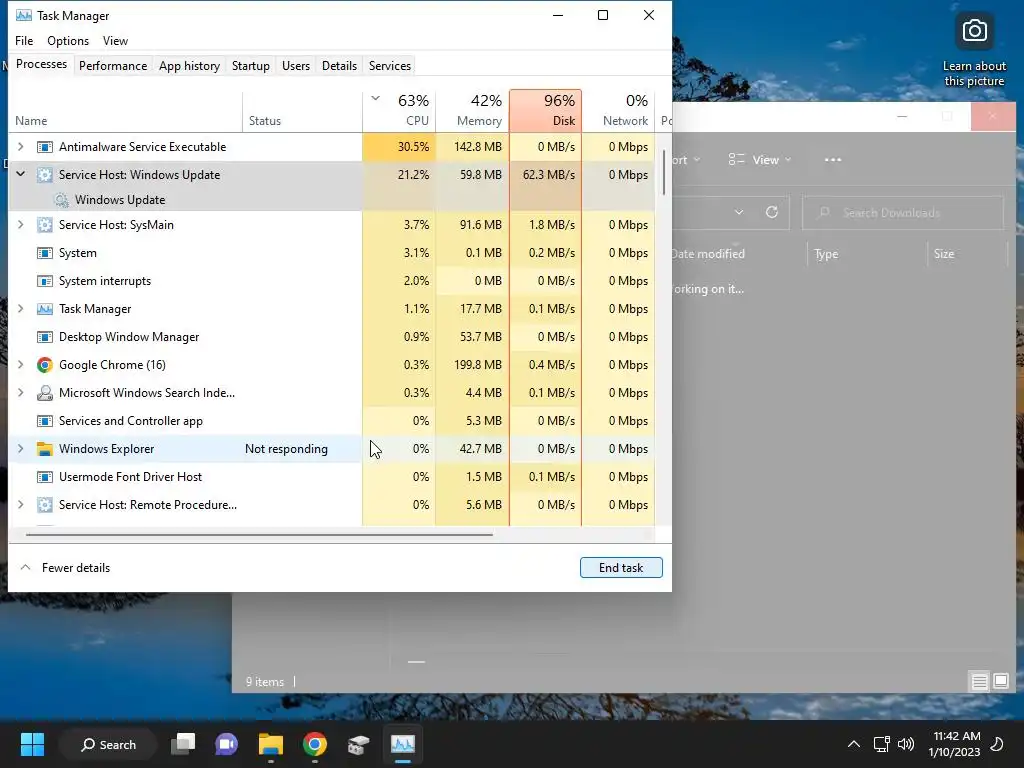This screenshot has height=768, width=1024.
Task: Click the vertical scrollbar in the process list
Action: pyautogui.click(x=664, y=172)
